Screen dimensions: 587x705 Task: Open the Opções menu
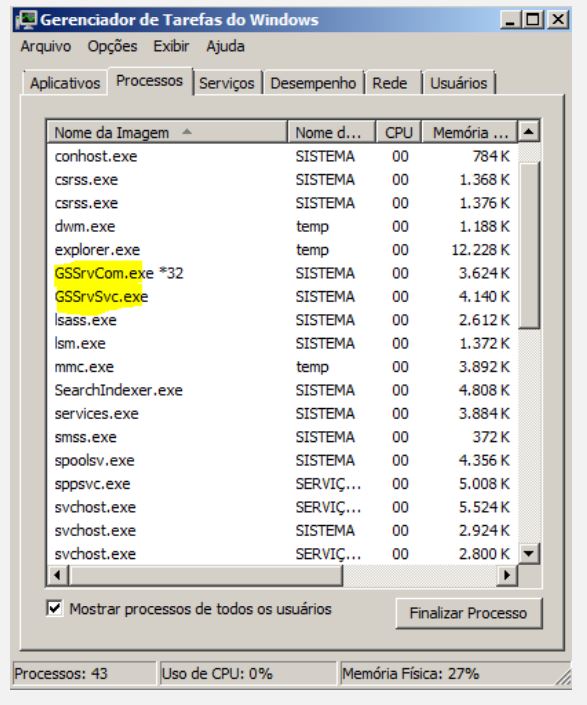[x=112, y=46]
